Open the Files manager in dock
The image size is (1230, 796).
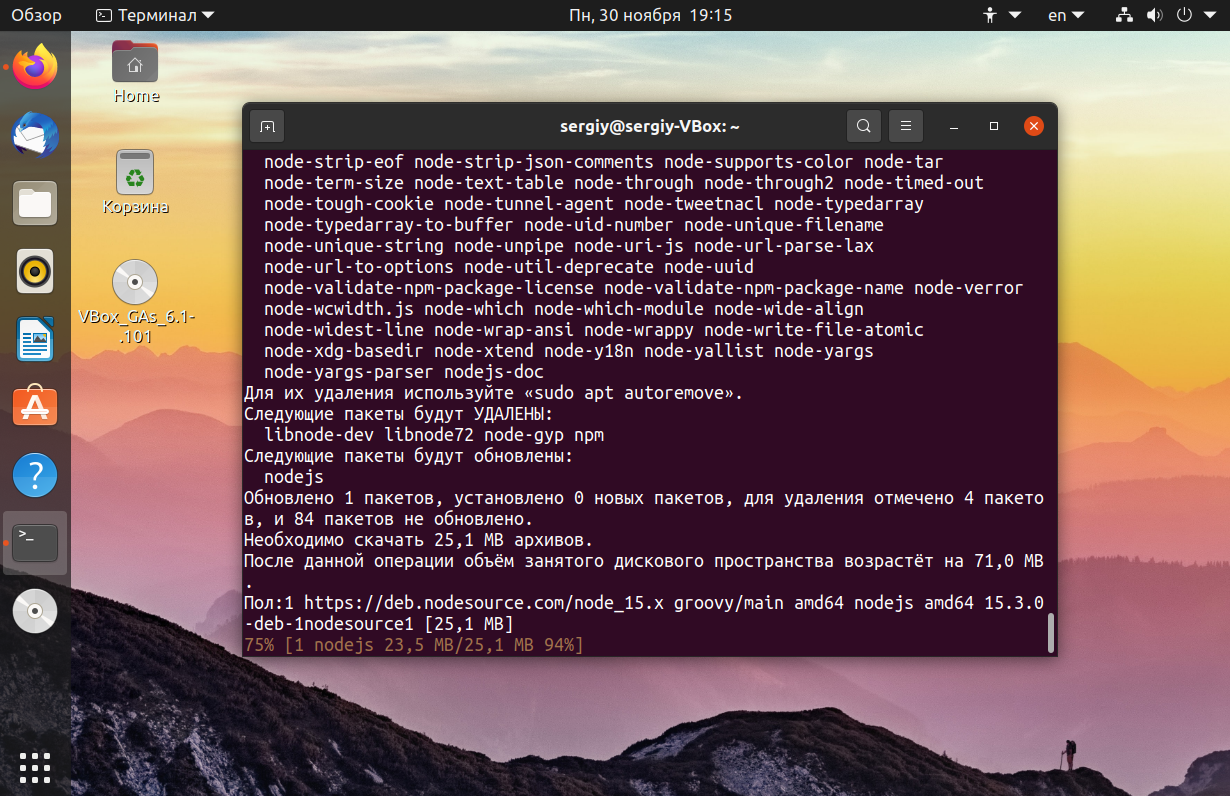(35, 203)
